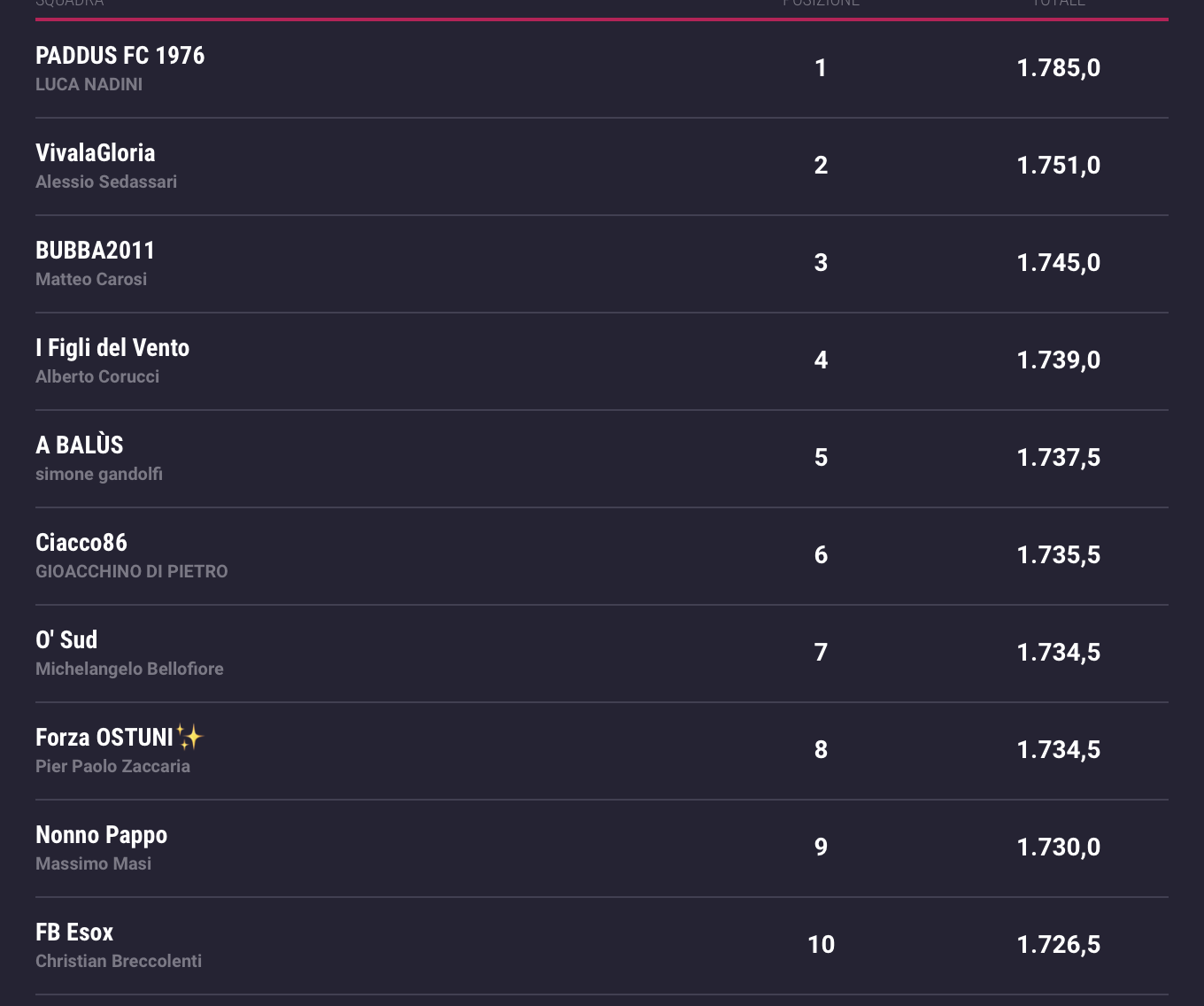This screenshot has width=1204, height=1006.
Task: Click position number 10
Action: 821,945
